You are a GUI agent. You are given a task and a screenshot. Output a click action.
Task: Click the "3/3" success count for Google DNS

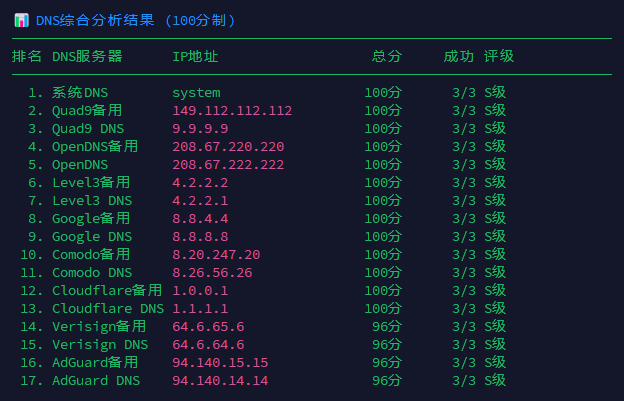(x=464, y=237)
